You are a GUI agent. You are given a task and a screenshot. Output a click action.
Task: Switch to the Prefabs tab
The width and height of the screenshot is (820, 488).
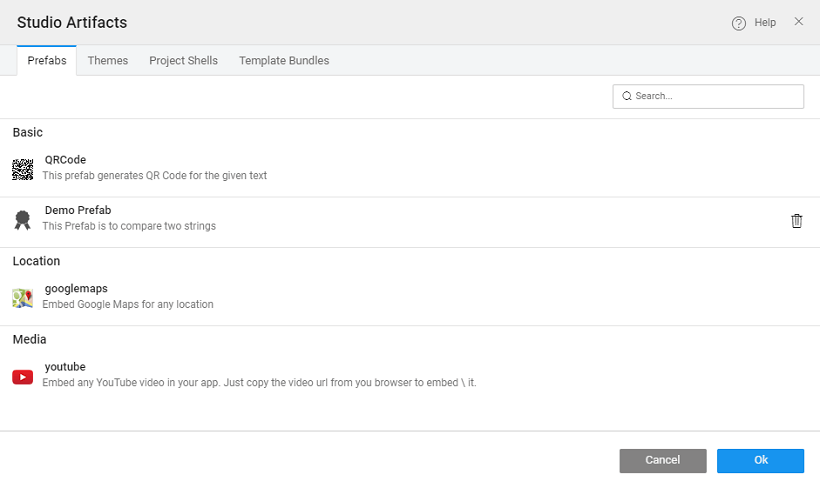[47, 61]
